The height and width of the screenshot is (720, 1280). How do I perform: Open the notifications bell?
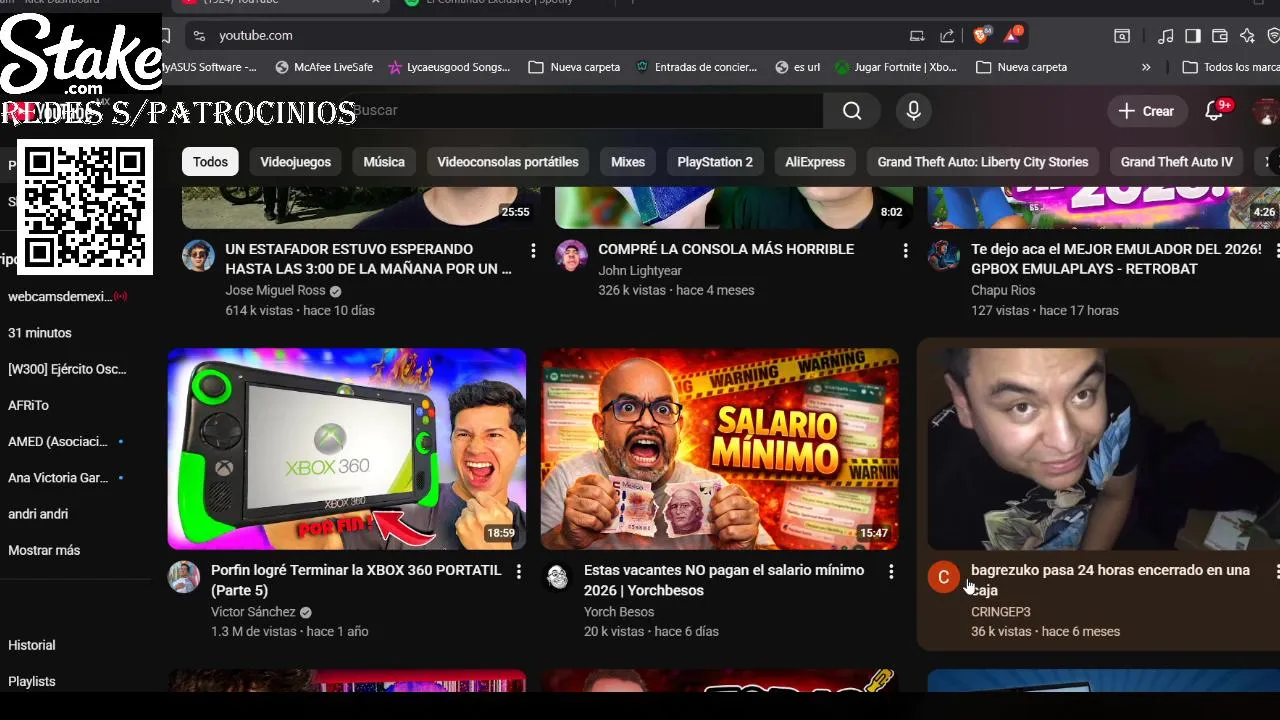(1215, 111)
